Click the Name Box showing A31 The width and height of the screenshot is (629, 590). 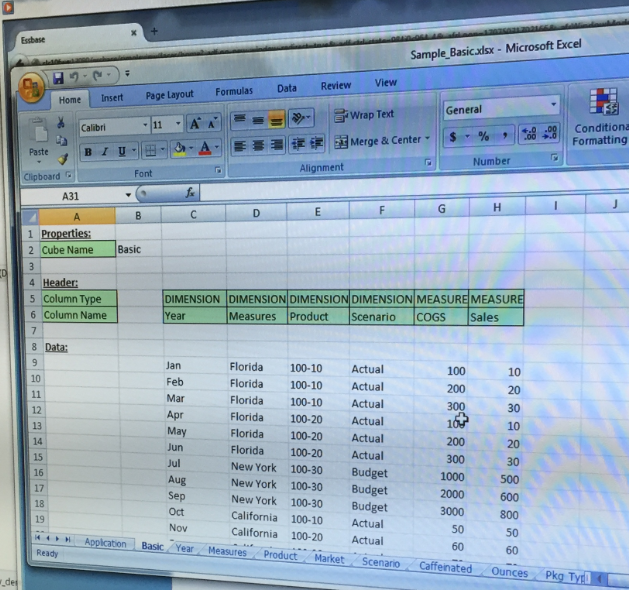(x=71, y=196)
